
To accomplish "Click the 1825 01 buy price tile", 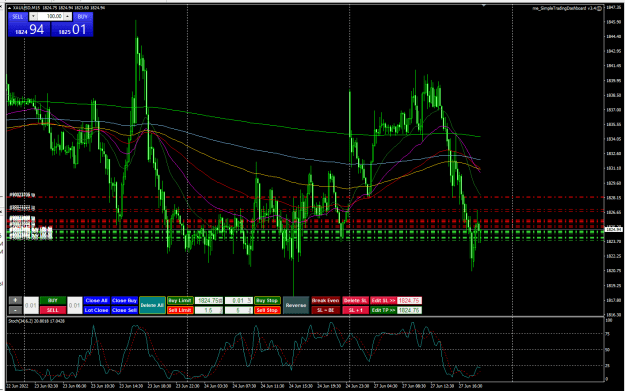I will pos(72,29).
